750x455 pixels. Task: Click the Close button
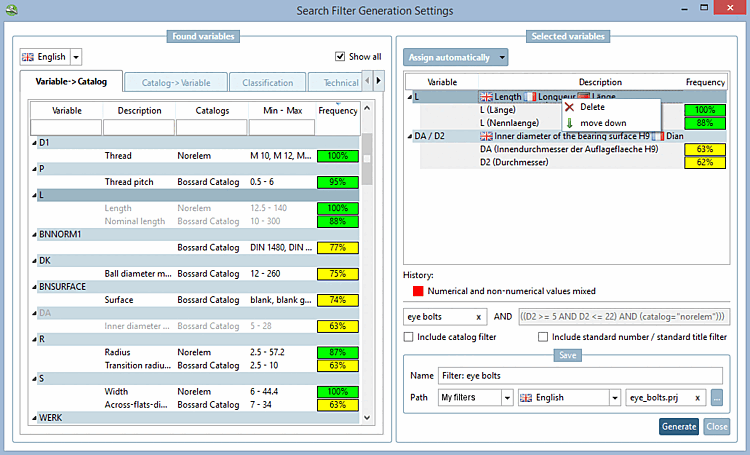coord(716,426)
